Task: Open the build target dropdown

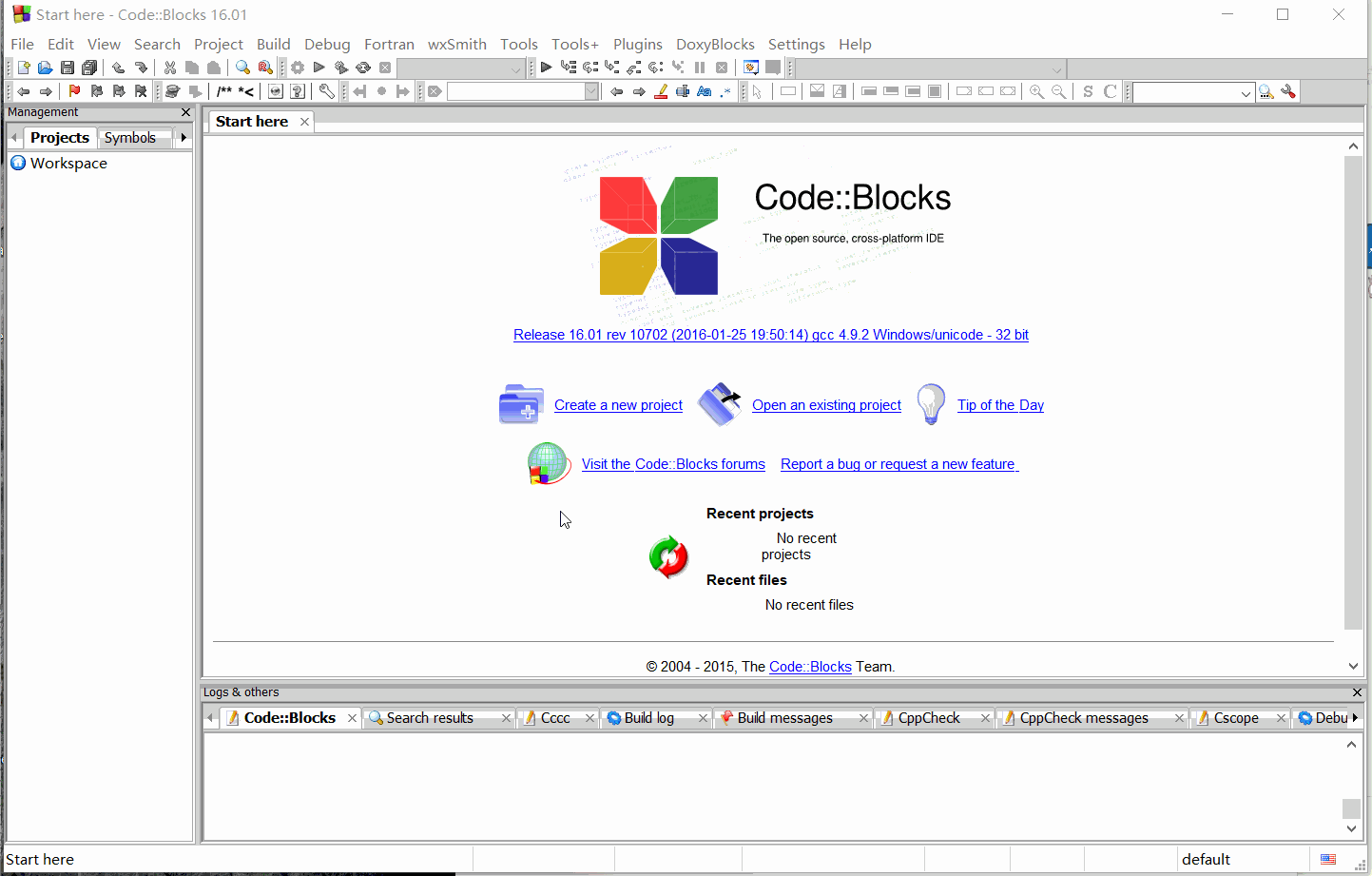Action: 516,68
